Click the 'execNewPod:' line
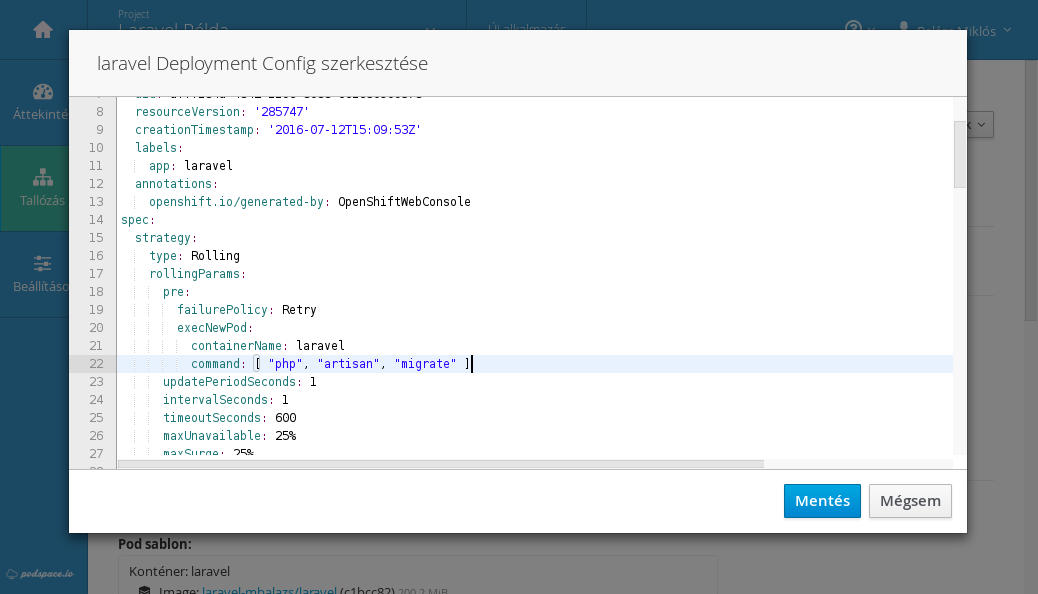 coord(215,328)
